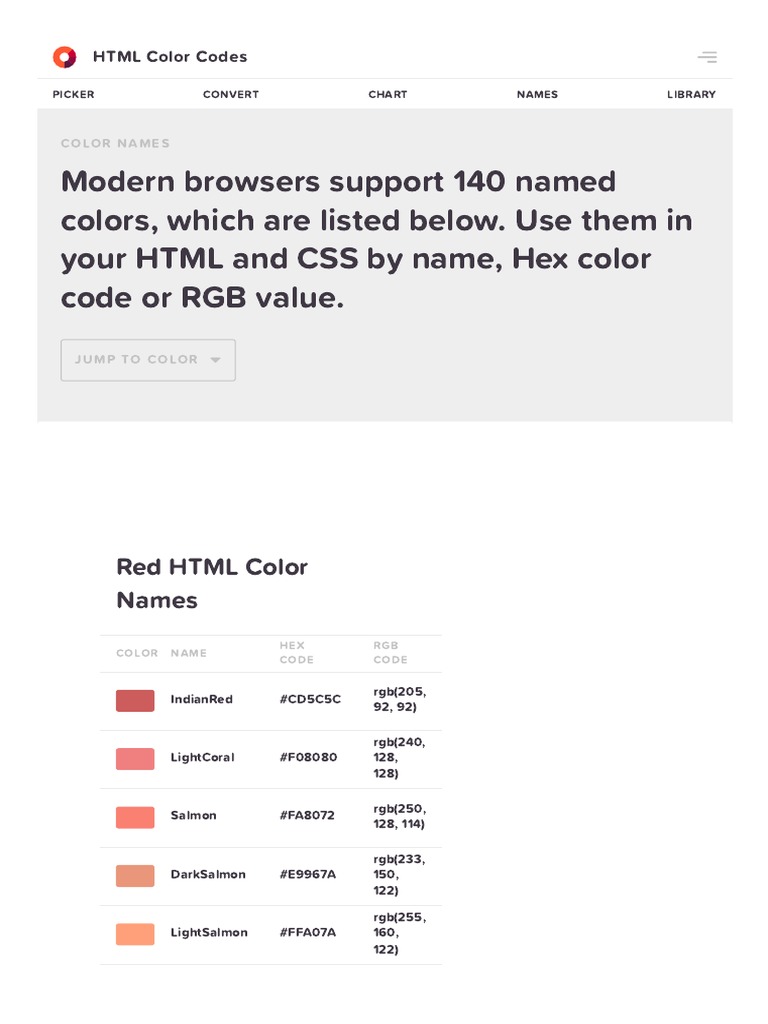This screenshot has width=768, height=1024.
Task: Pick the DarkSalmon color swatch
Action: [x=135, y=875]
